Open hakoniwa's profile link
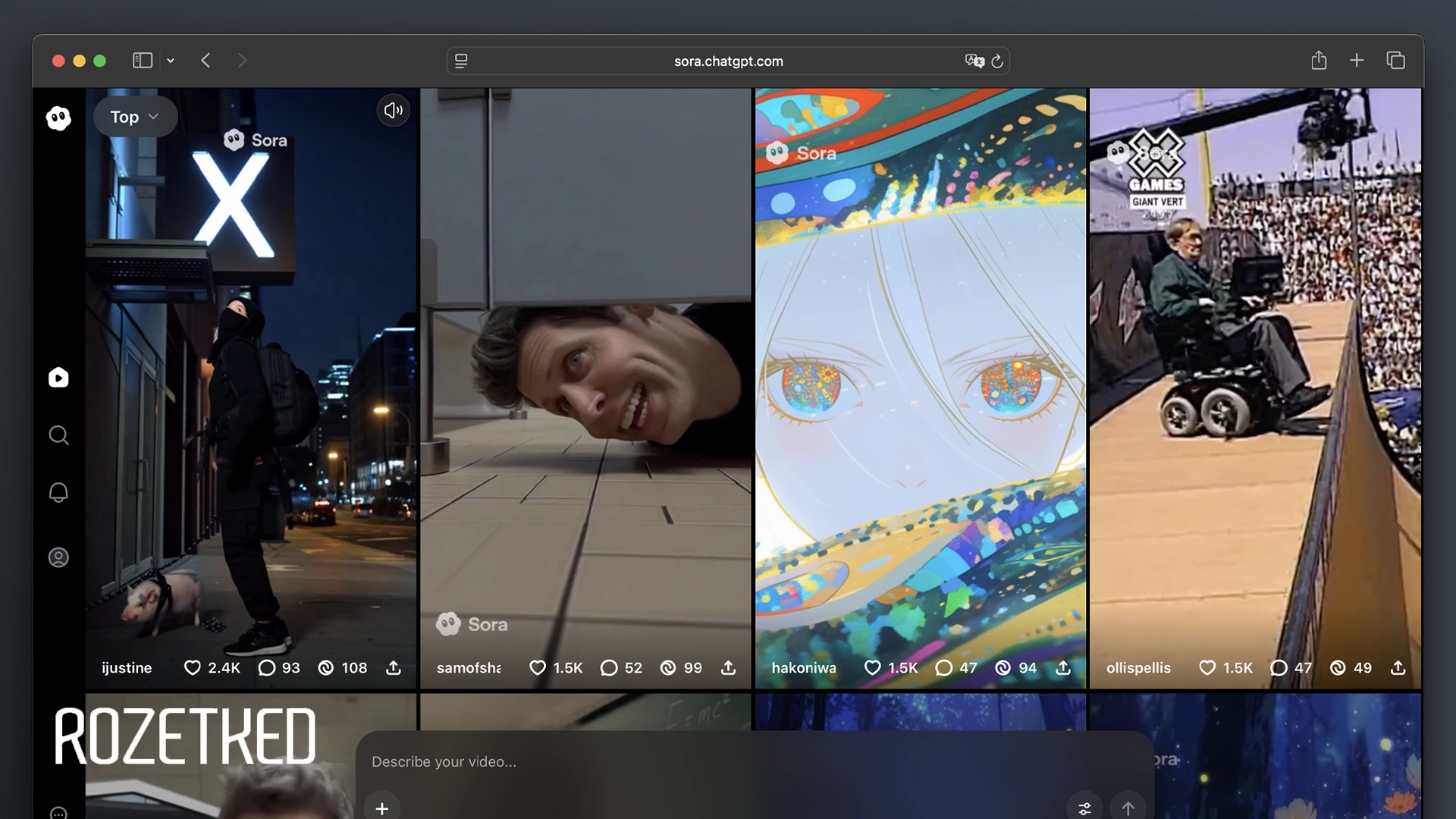 [x=804, y=668]
